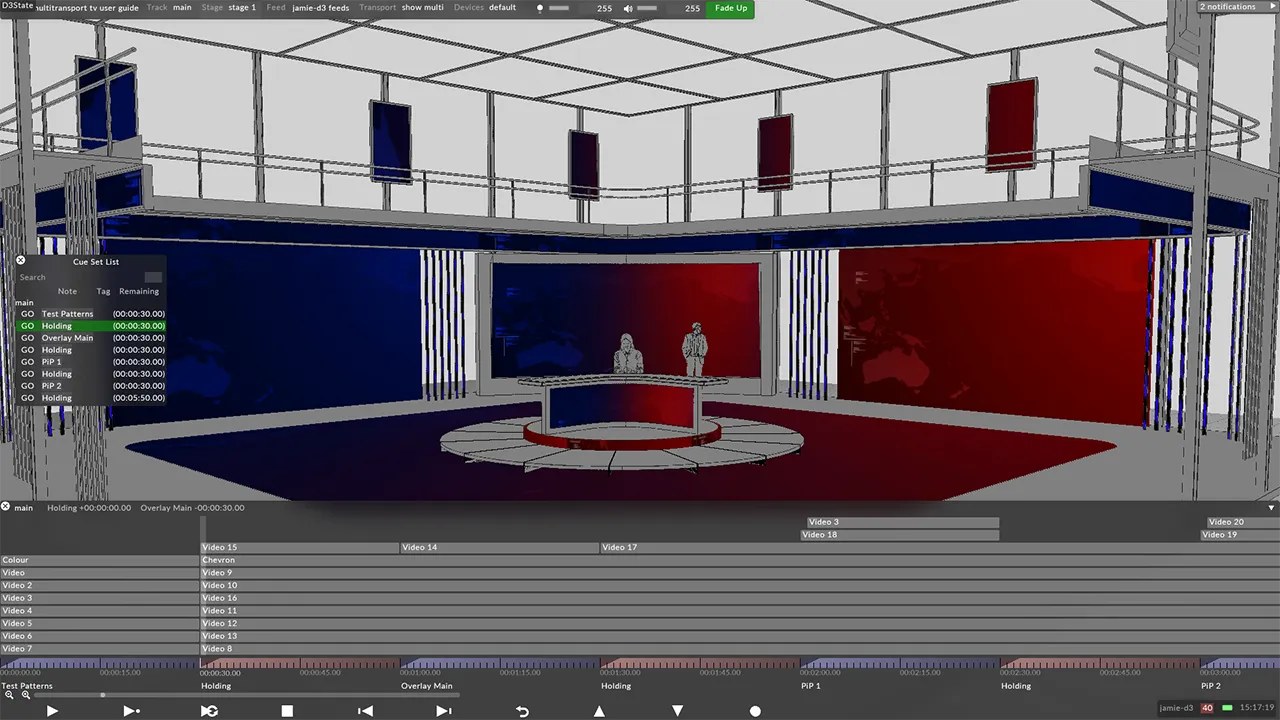The height and width of the screenshot is (720, 1280).
Task: Toggle the small box beside Search field
Action: (x=153, y=277)
